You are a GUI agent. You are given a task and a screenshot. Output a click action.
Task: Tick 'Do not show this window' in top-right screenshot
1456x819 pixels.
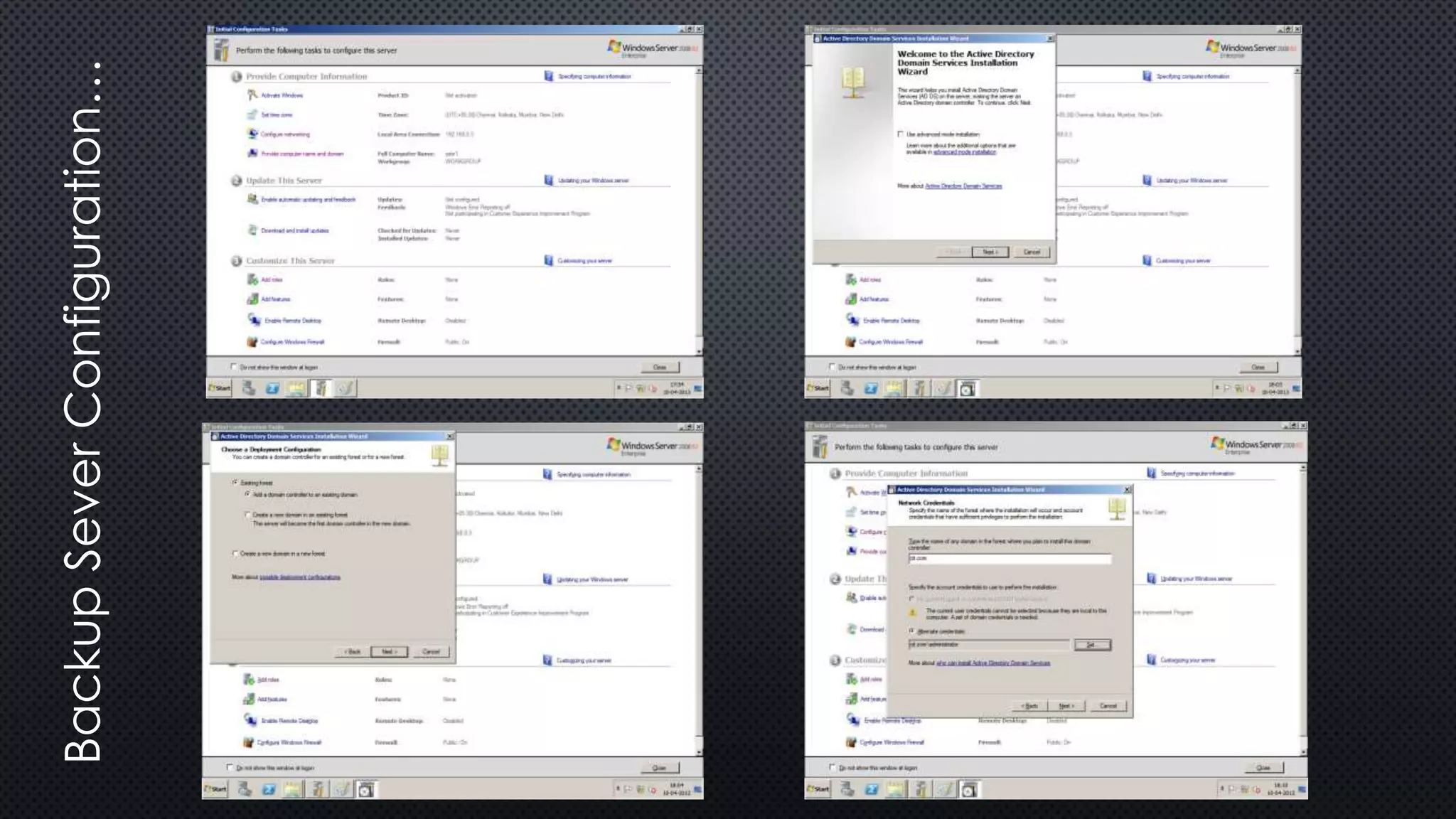(x=832, y=367)
